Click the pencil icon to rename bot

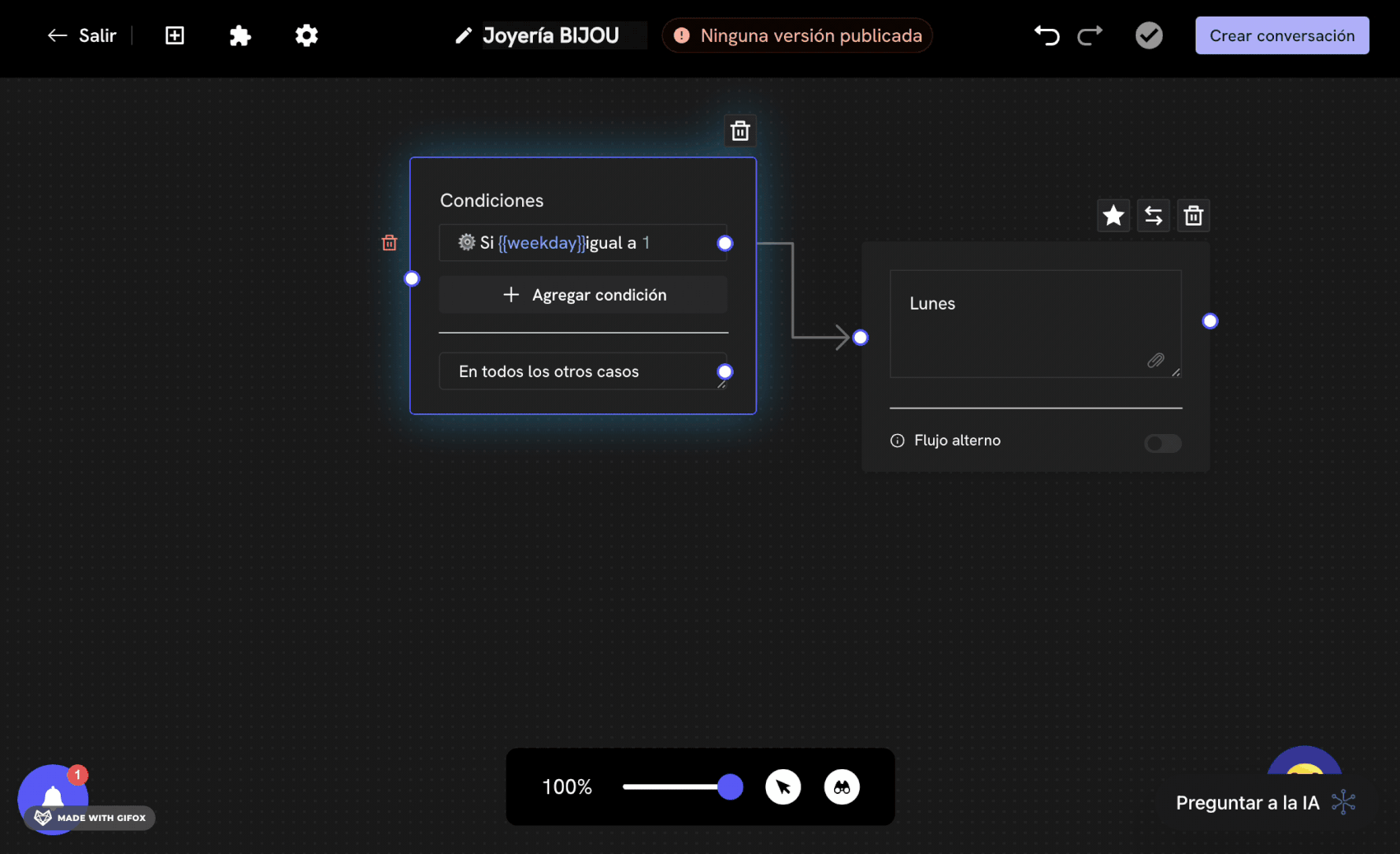[463, 35]
